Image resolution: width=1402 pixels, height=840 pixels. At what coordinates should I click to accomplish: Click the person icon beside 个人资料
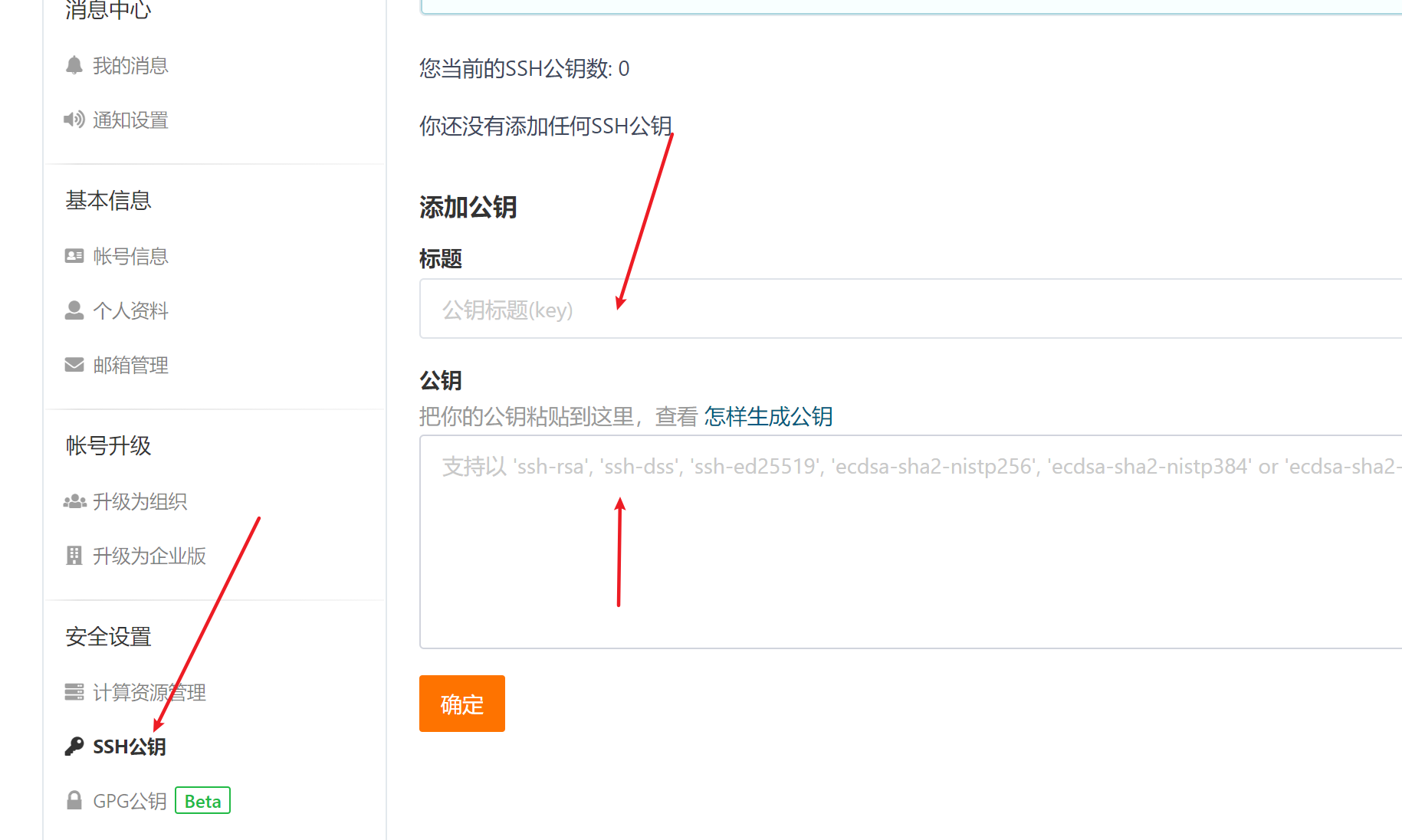tap(74, 310)
